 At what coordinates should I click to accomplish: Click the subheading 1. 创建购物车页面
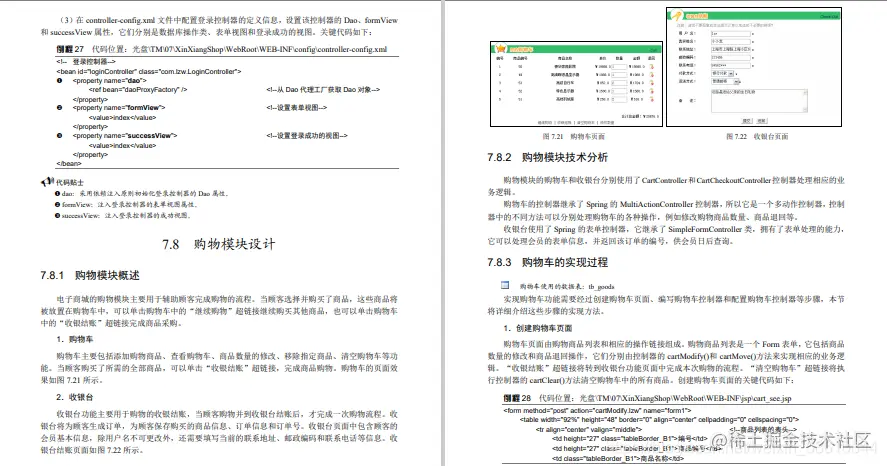tap(538, 328)
